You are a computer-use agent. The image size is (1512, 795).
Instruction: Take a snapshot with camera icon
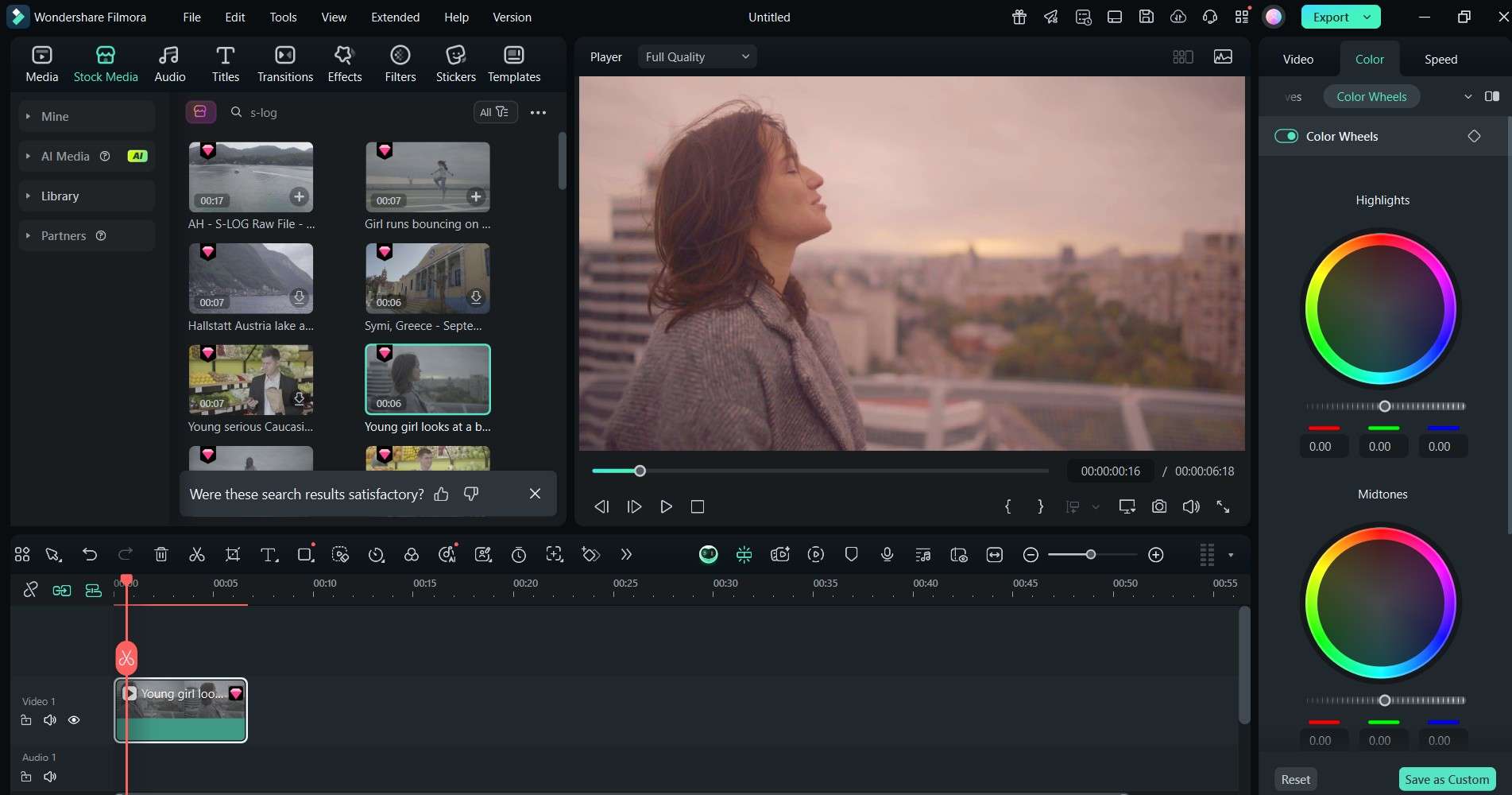tap(1158, 506)
